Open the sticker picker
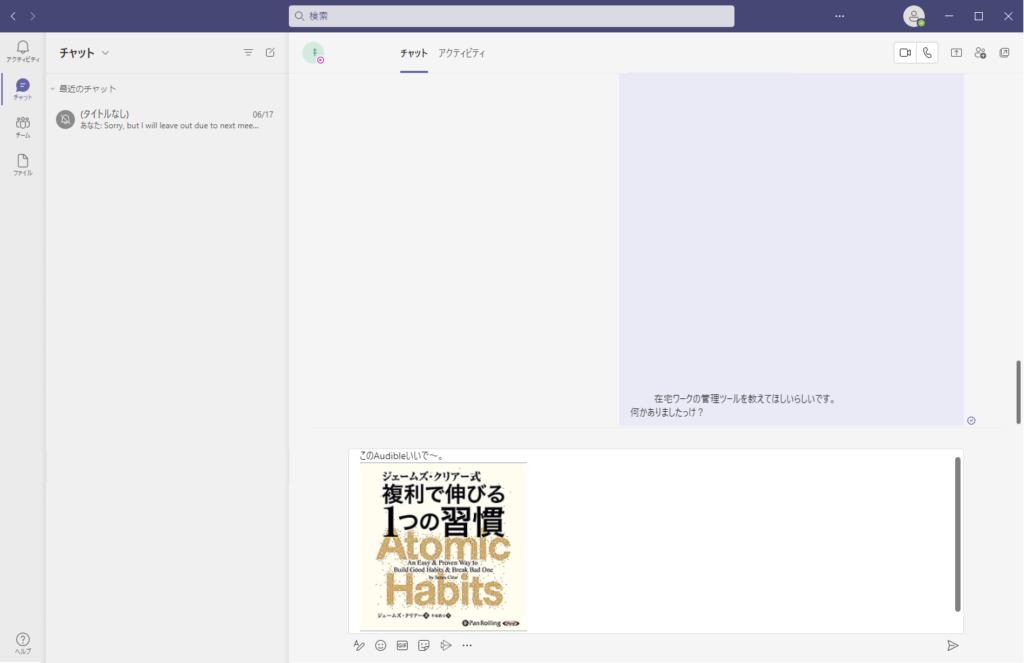The width and height of the screenshot is (1024, 663). click(424, 645)
